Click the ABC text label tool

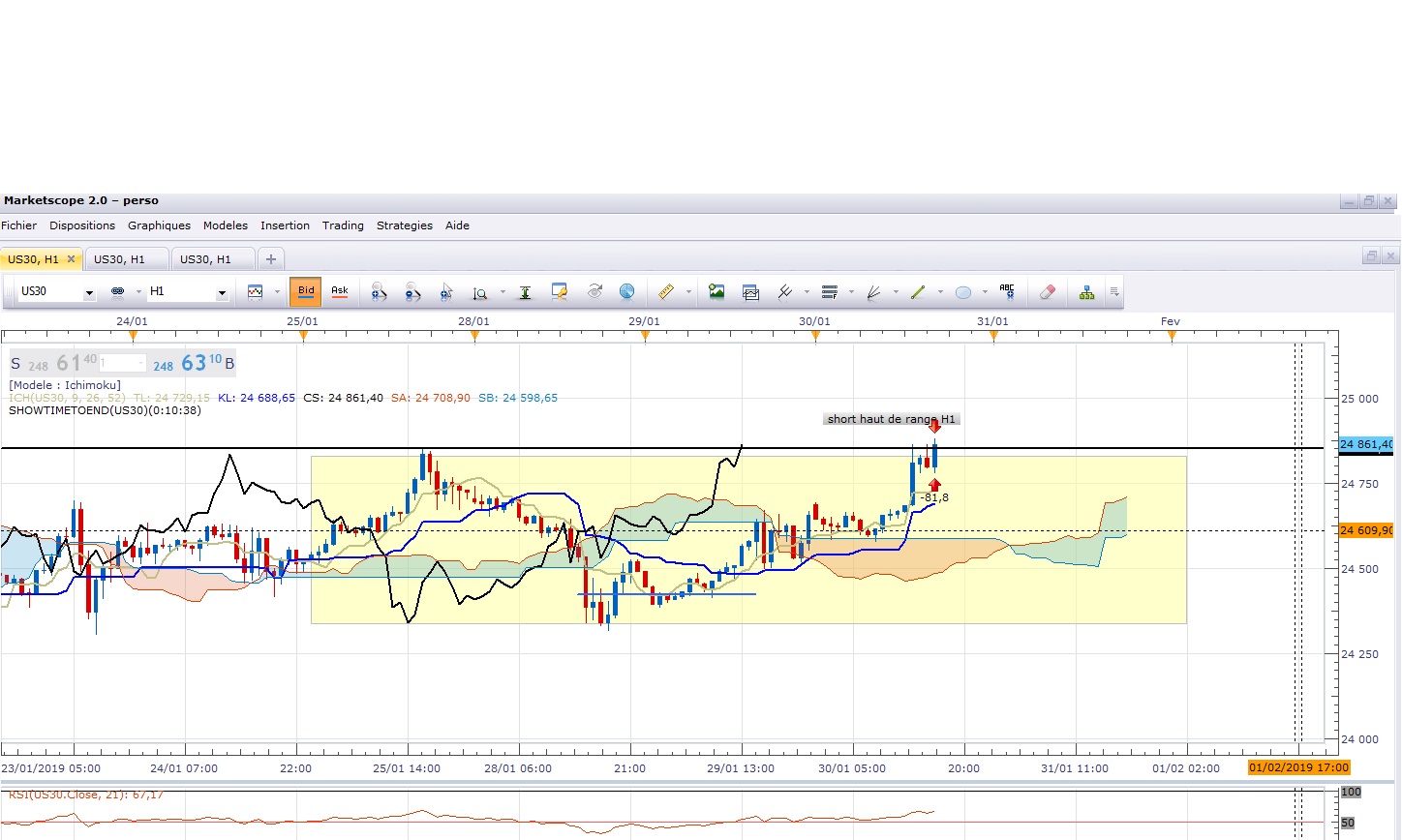(x=1007, y=291)
